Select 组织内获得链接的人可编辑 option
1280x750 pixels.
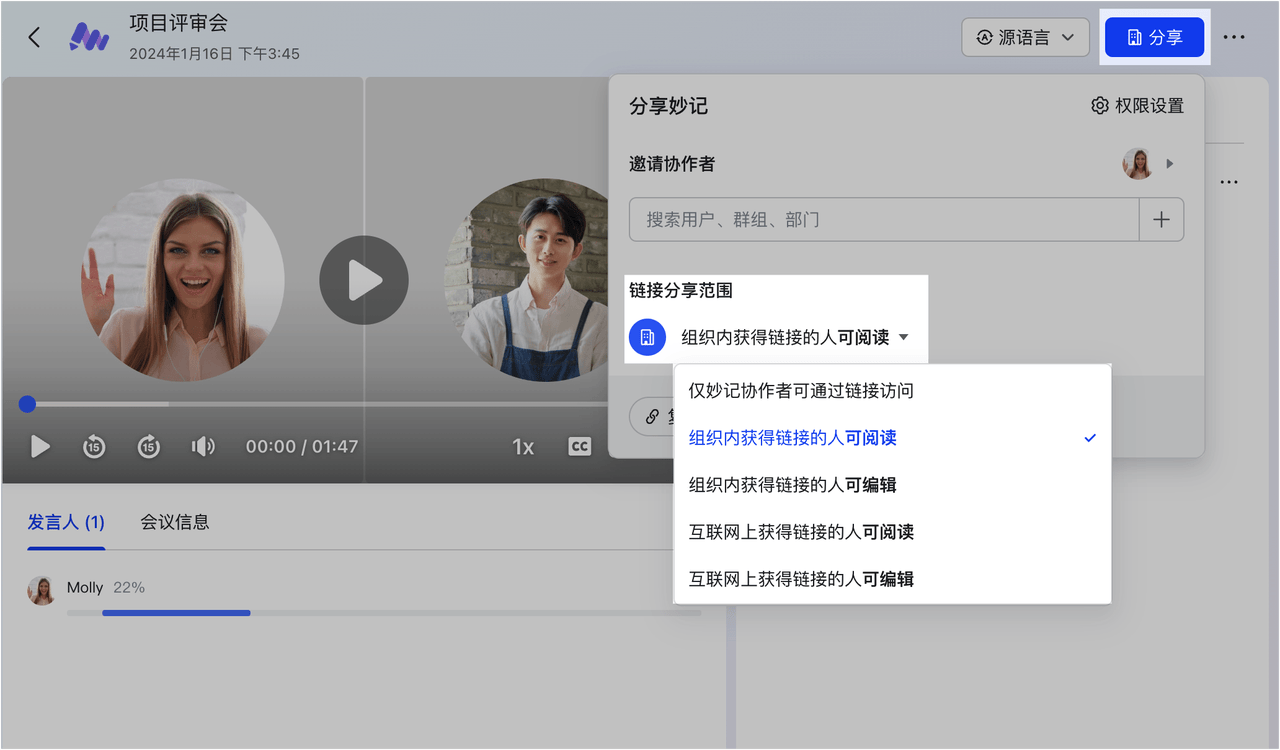792,485
